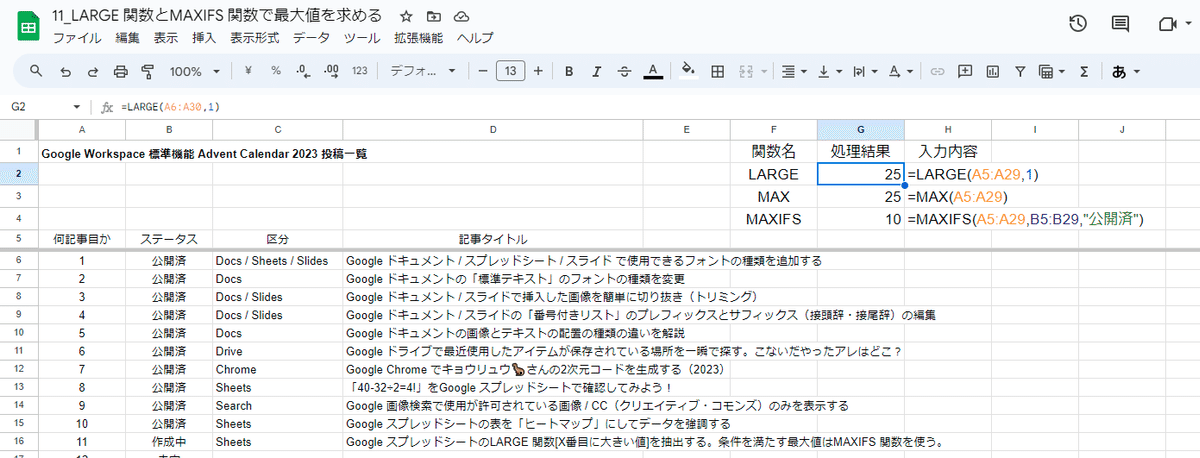Increase font size with plus button
The height and width of the screenshot is (458, 1200).
tap(538, 71)
